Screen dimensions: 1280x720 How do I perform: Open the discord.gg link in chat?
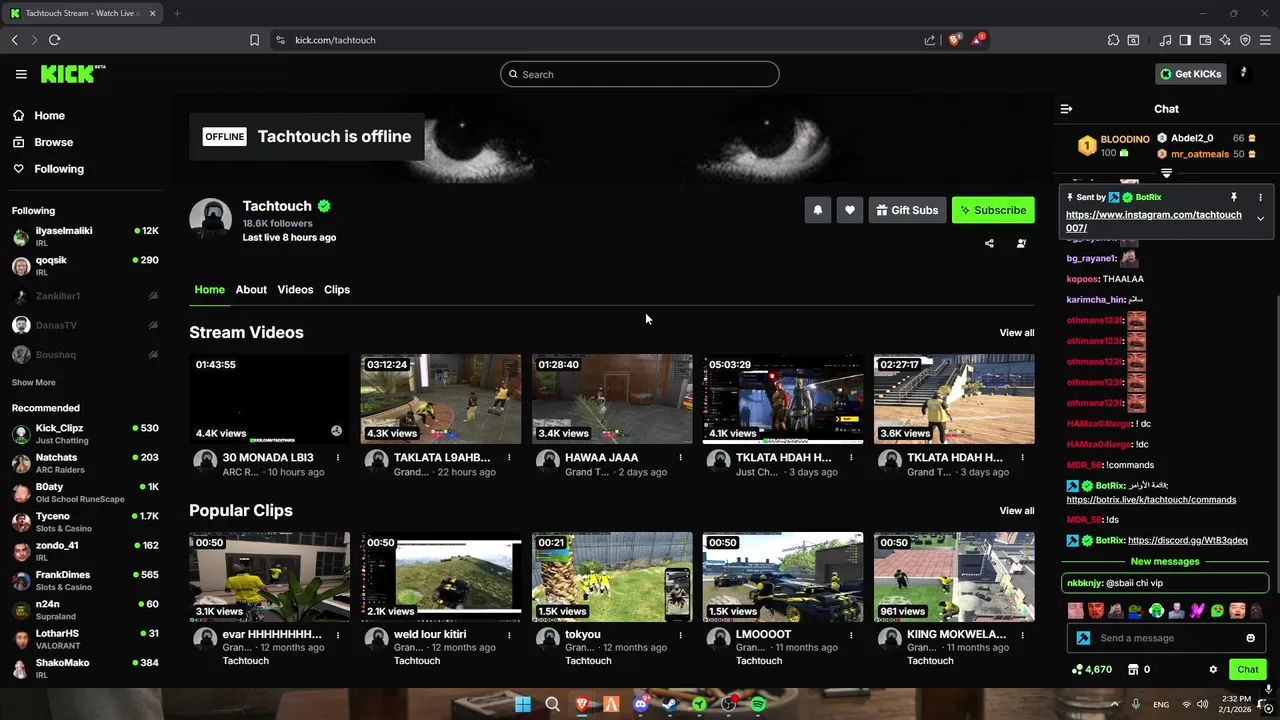tap(1187, 541)
